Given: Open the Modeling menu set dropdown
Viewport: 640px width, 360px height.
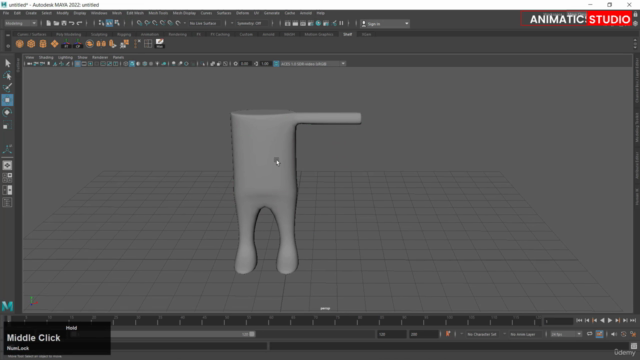Looking at the screenshot, I should 20,23.
